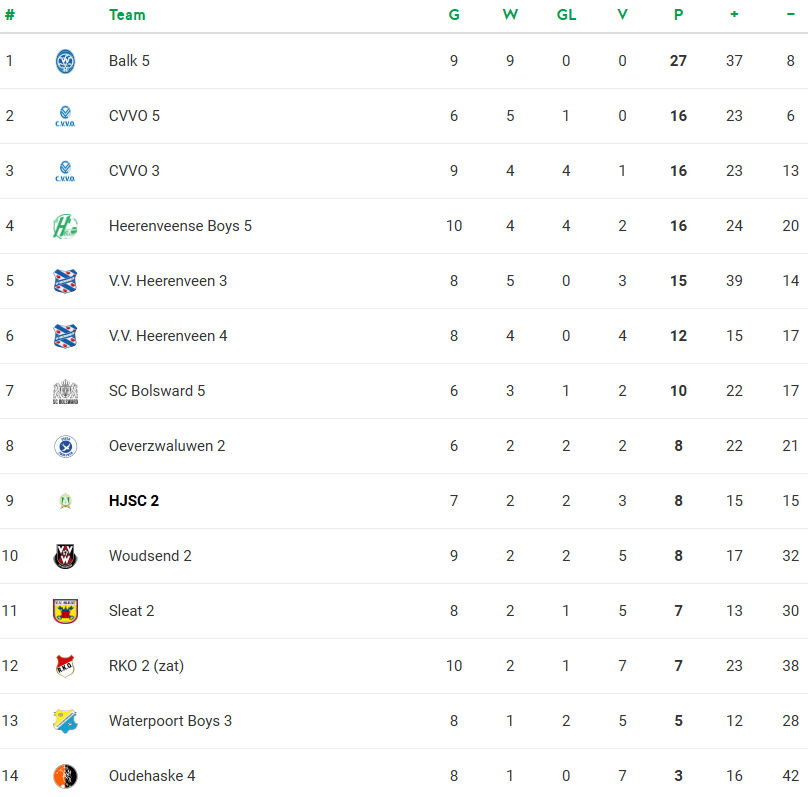Click the W wins column header
This screenshot has width=808, height=797.
[510, 15]
